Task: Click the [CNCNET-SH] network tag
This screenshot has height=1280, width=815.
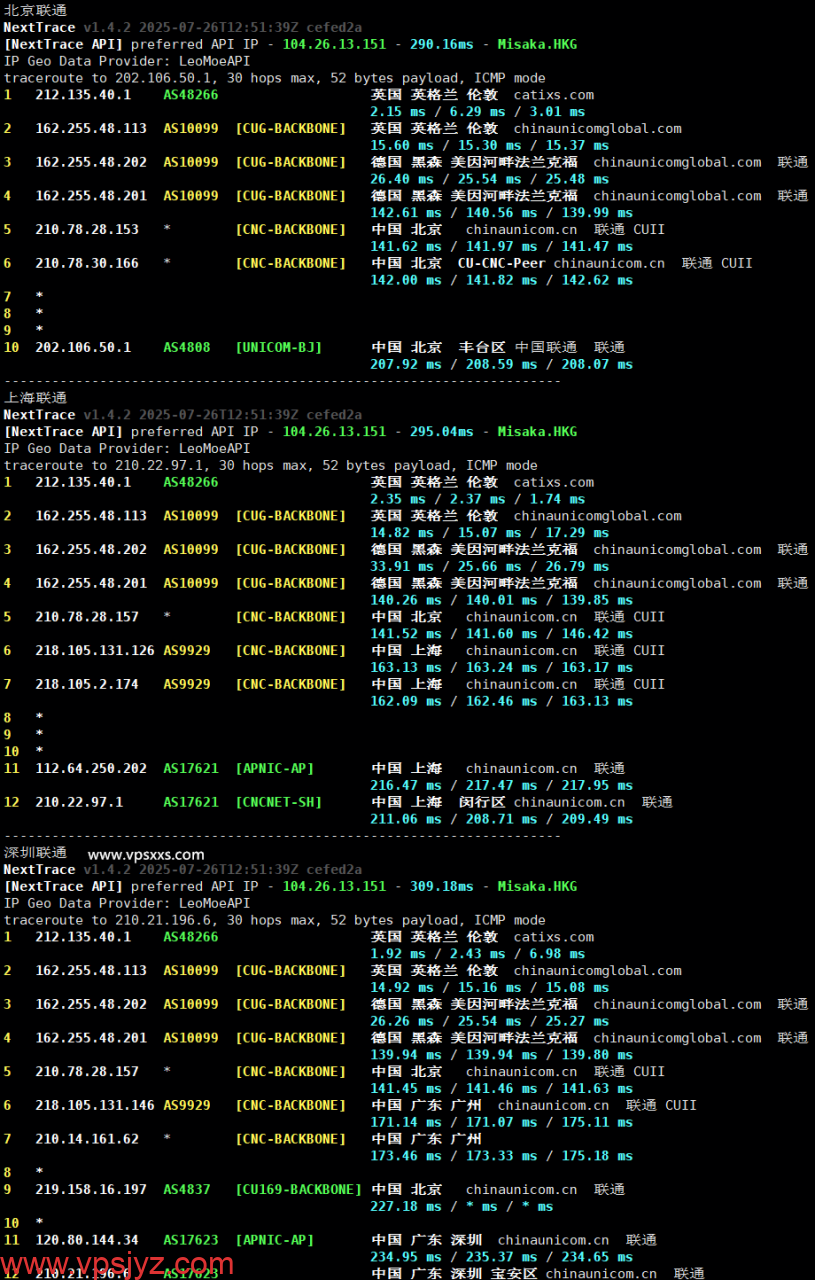Action: (x=279, y=802)
